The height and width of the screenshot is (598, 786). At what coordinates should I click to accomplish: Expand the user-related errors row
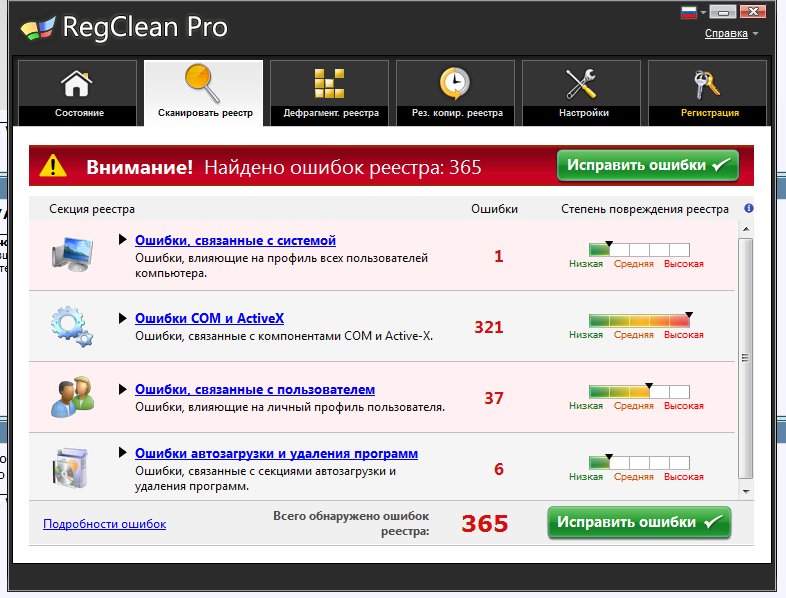coord(122,389)
